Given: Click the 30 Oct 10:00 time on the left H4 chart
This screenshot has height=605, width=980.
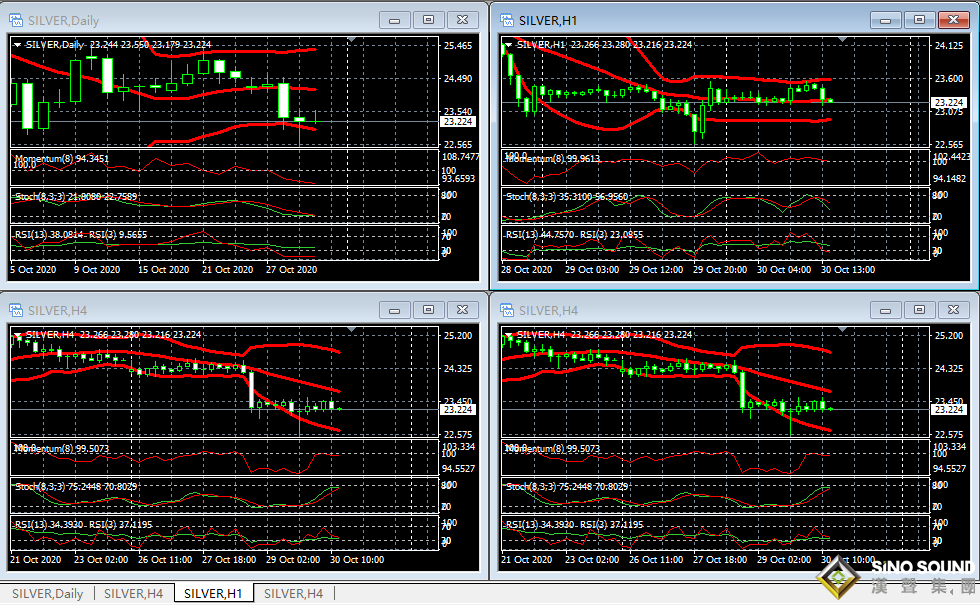Looking at the screenshot, I should point(356,560).
